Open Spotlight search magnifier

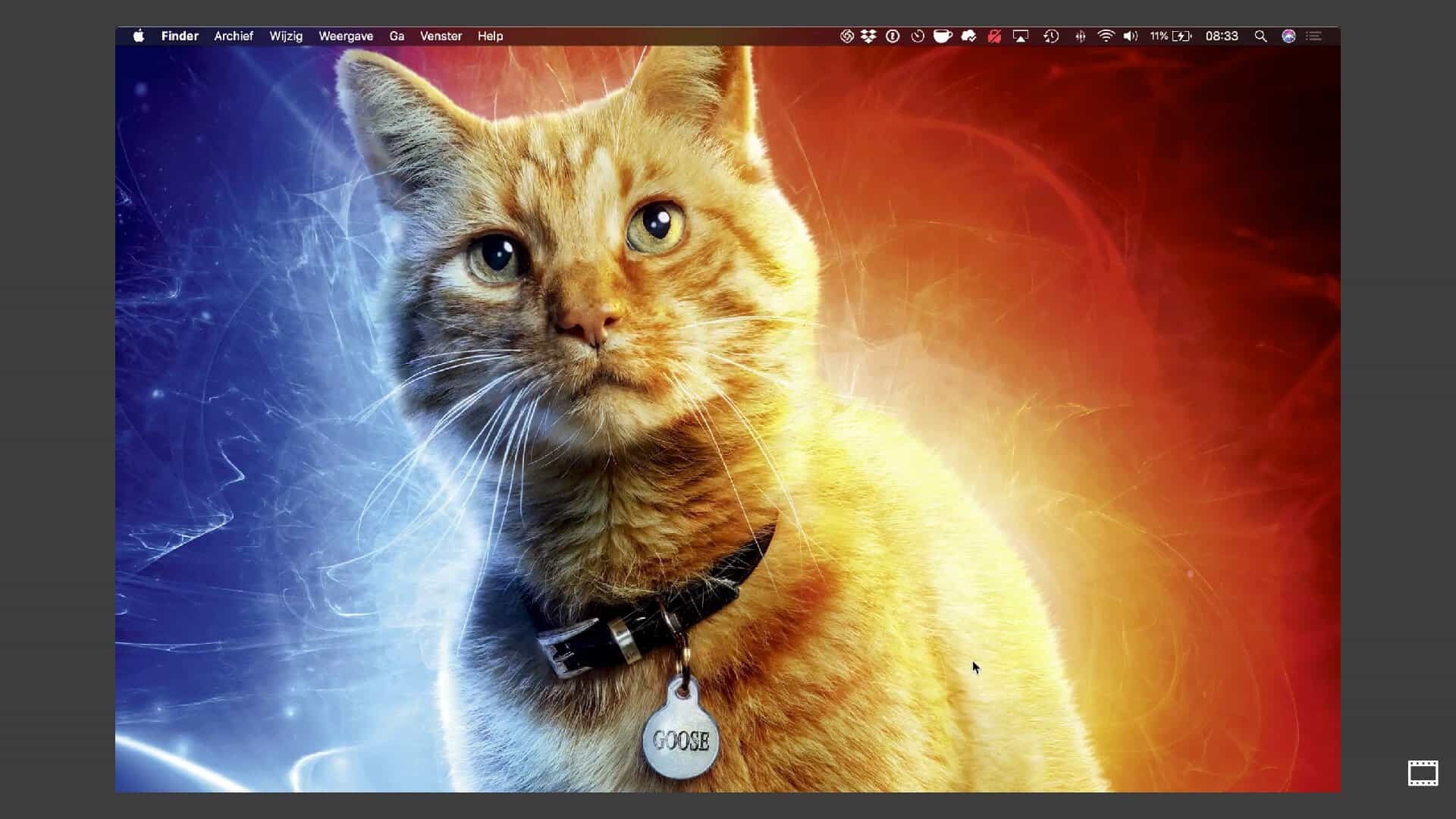click(1260, 36)
